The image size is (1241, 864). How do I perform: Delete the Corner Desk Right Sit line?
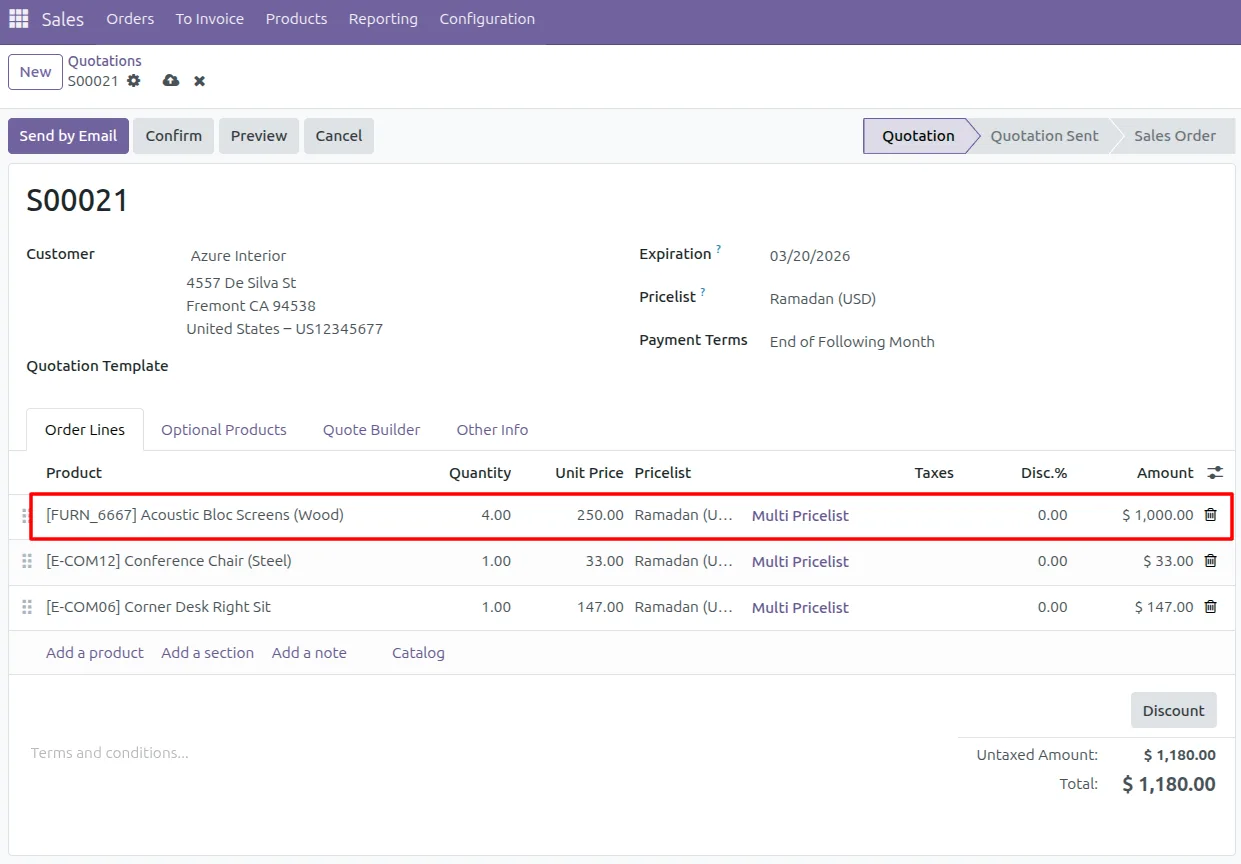tap(1211, 607)
